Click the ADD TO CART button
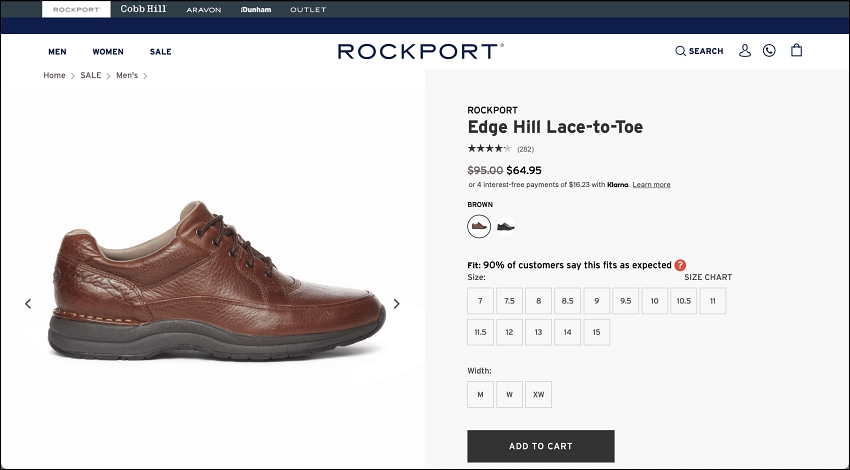This screenshot has width=850, height=470. 541,446
